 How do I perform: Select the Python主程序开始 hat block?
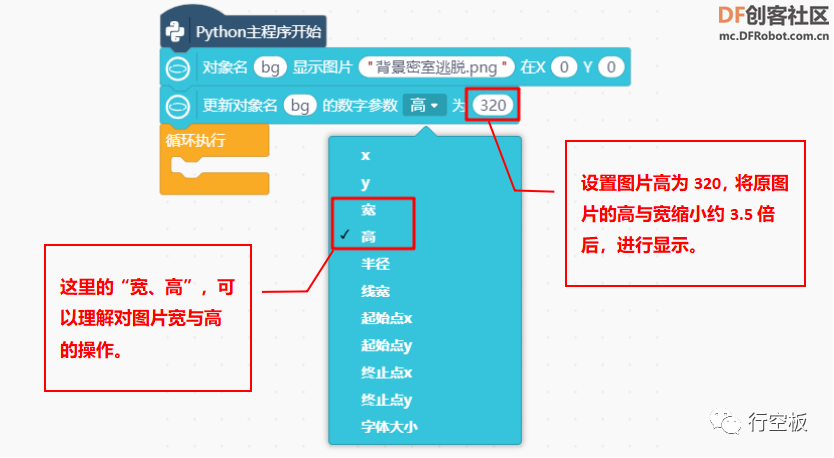[x=244, y=29]
